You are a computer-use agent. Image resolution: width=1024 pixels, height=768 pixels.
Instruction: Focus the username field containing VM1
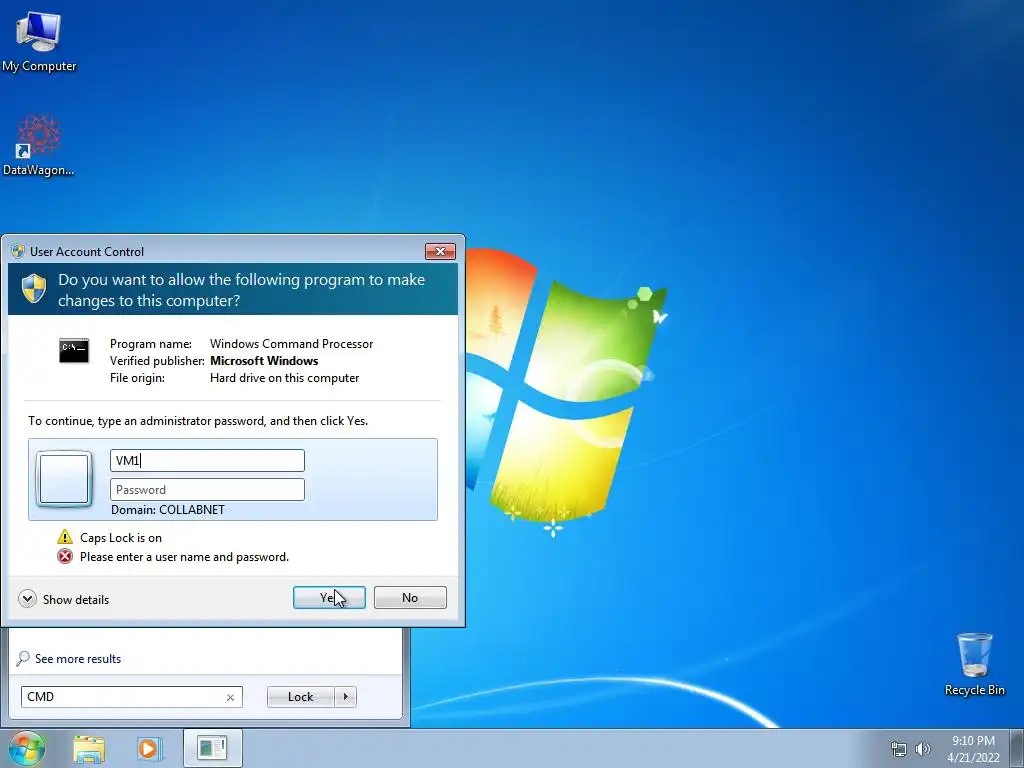pyautogui.click(x=207, y=460)
